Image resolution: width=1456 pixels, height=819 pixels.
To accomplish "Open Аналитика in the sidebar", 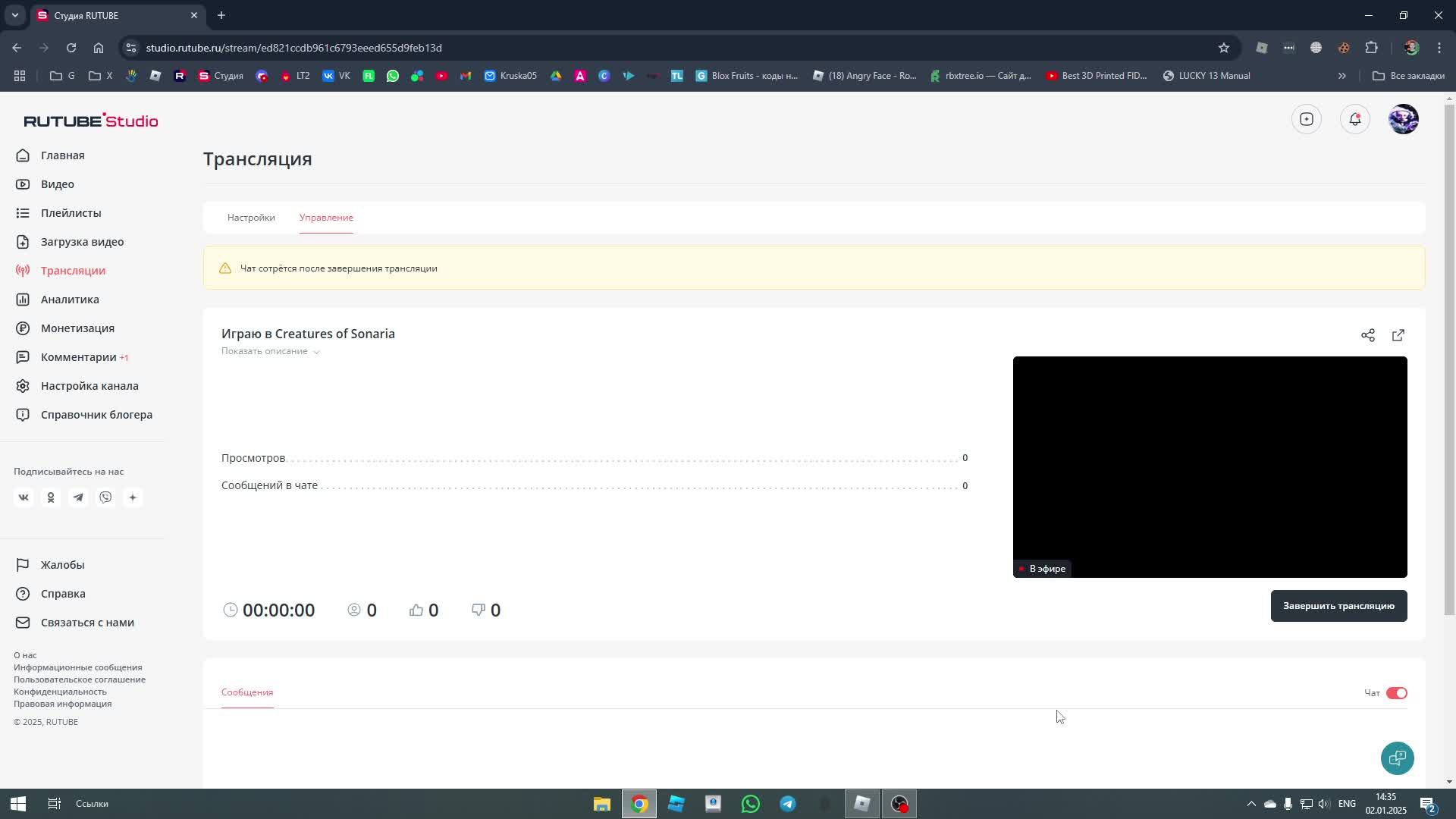I will pyautogui.click(x=70, y=300).
